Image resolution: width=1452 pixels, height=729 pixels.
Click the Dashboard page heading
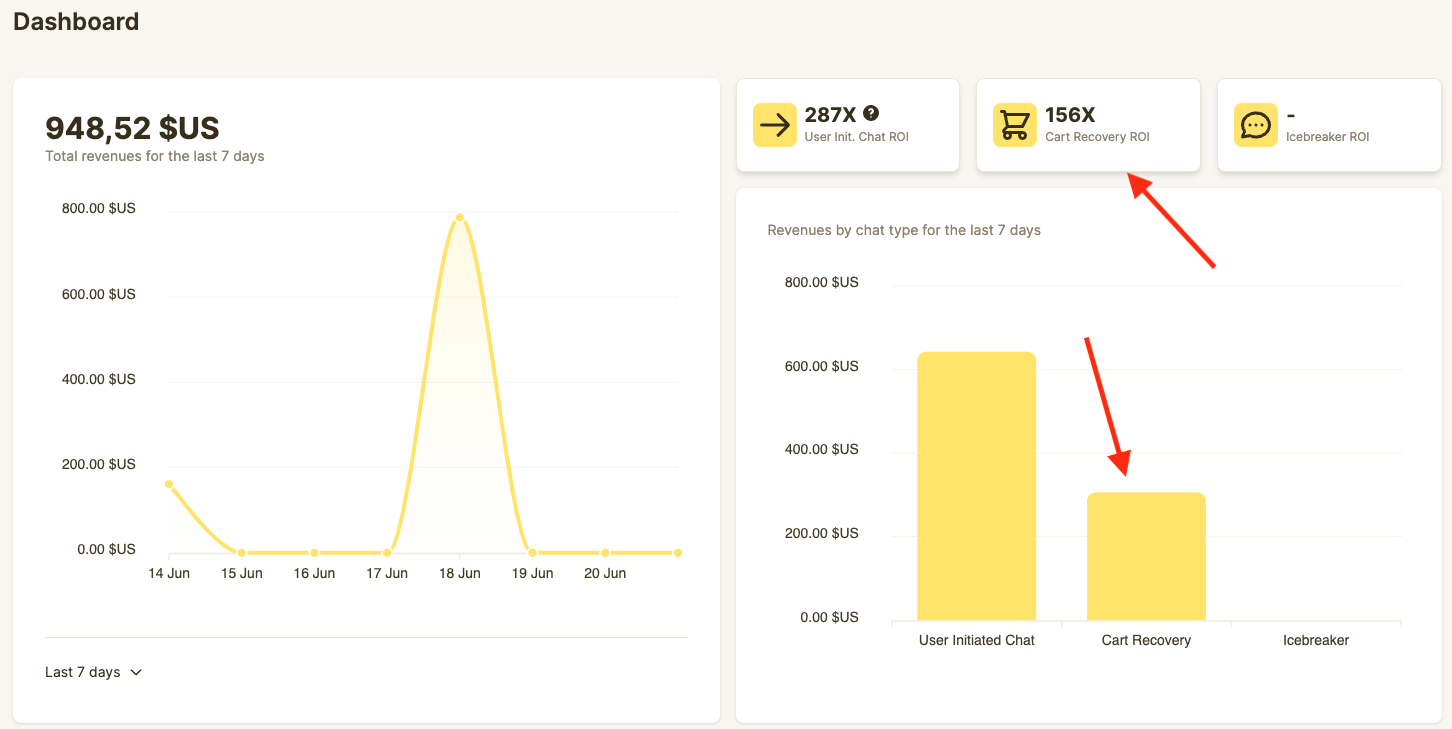[x=76, y=21]
